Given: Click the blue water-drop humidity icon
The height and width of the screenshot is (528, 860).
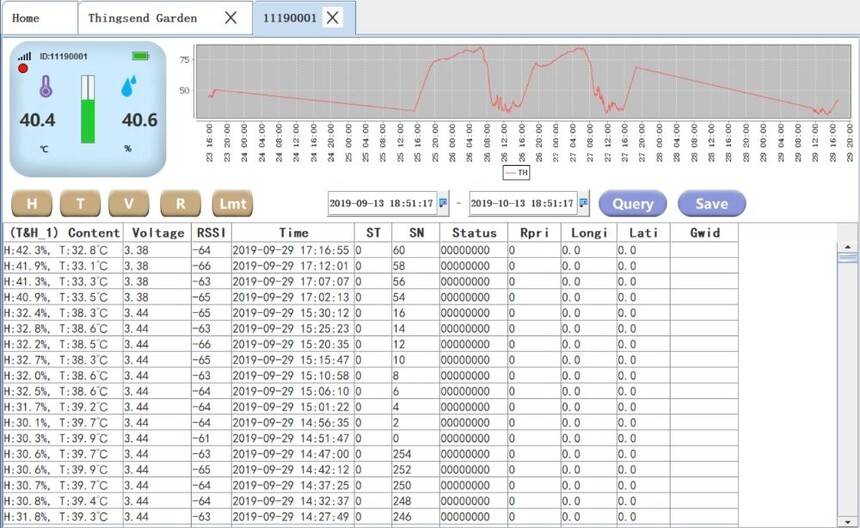Looking at the screenshot, I should tap(128, 86).
